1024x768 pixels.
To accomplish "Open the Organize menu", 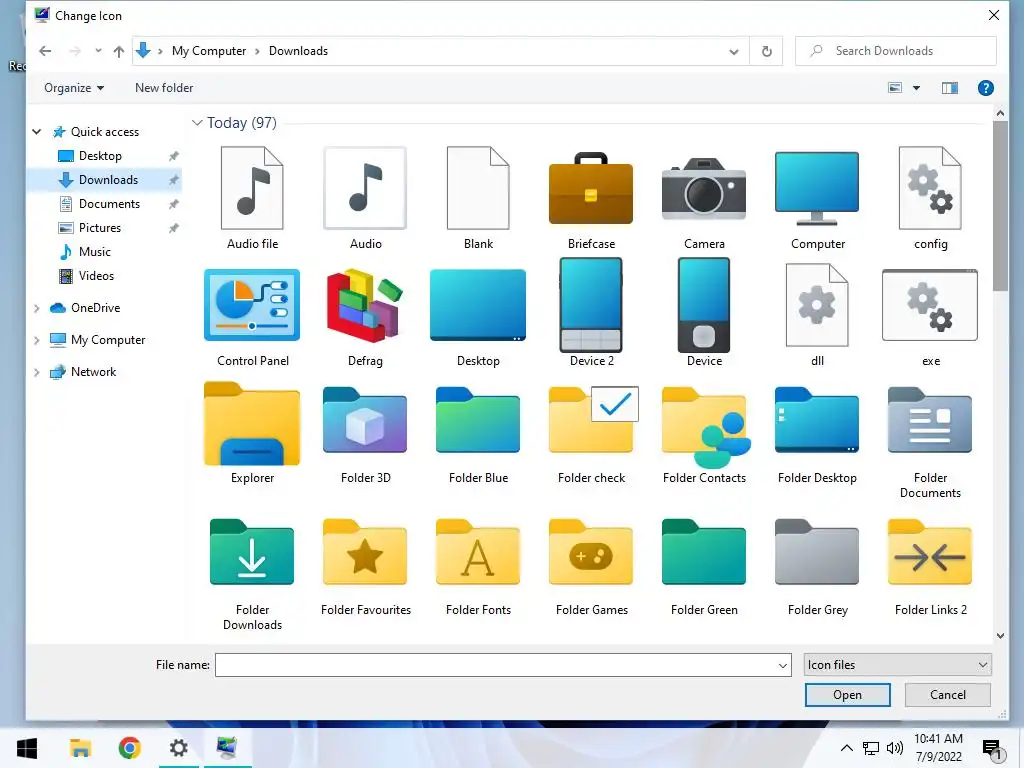I will (74, 88).
